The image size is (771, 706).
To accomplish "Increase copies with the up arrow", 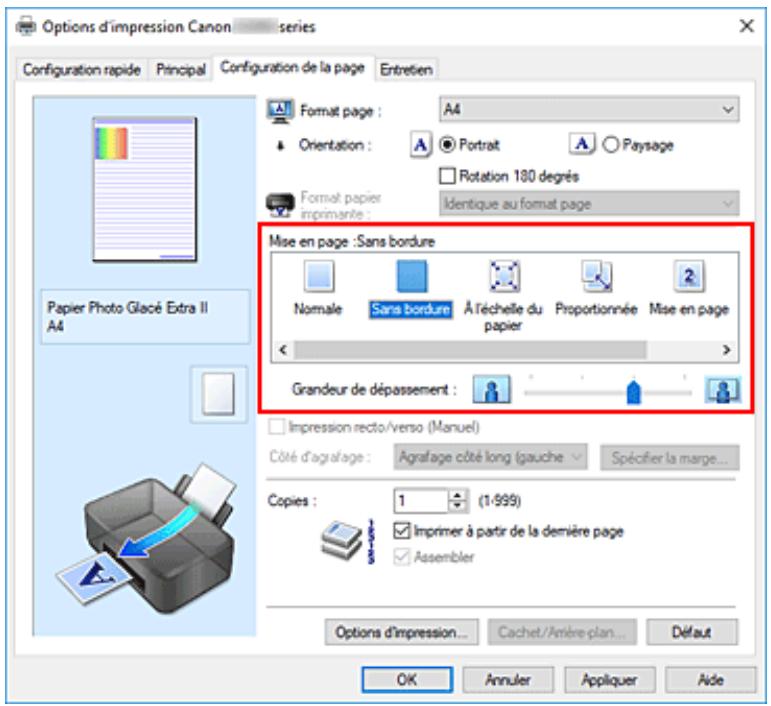I will 458,495.
